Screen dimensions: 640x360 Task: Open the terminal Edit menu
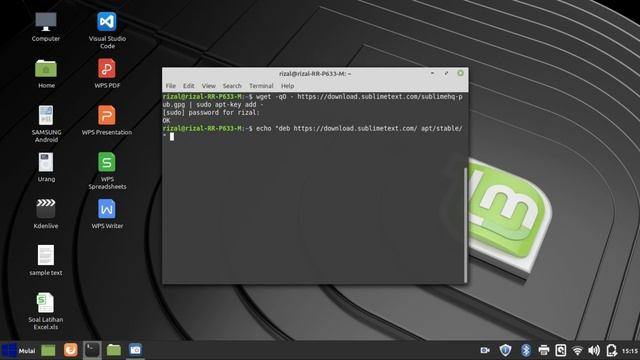(x=189, y=86)
